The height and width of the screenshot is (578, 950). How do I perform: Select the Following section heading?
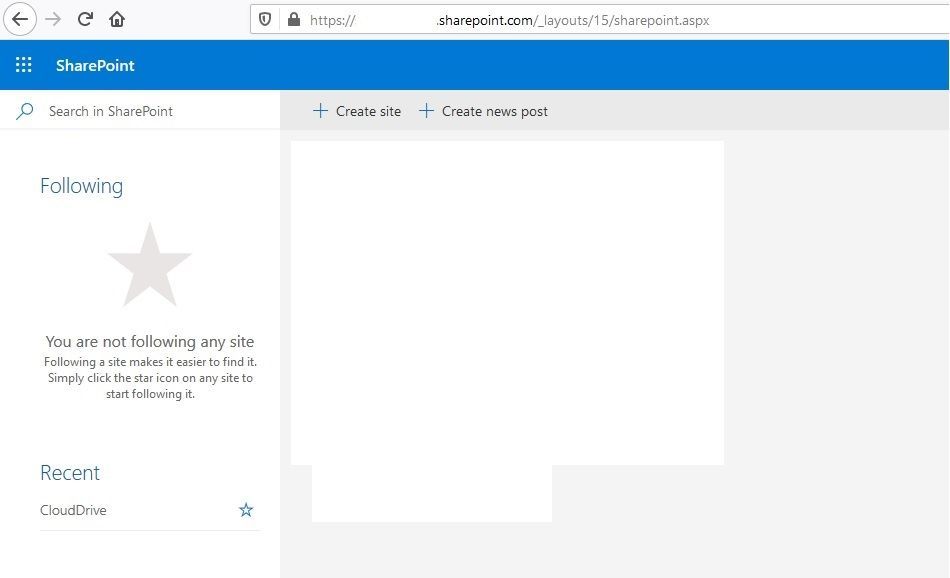coord(81,186)
